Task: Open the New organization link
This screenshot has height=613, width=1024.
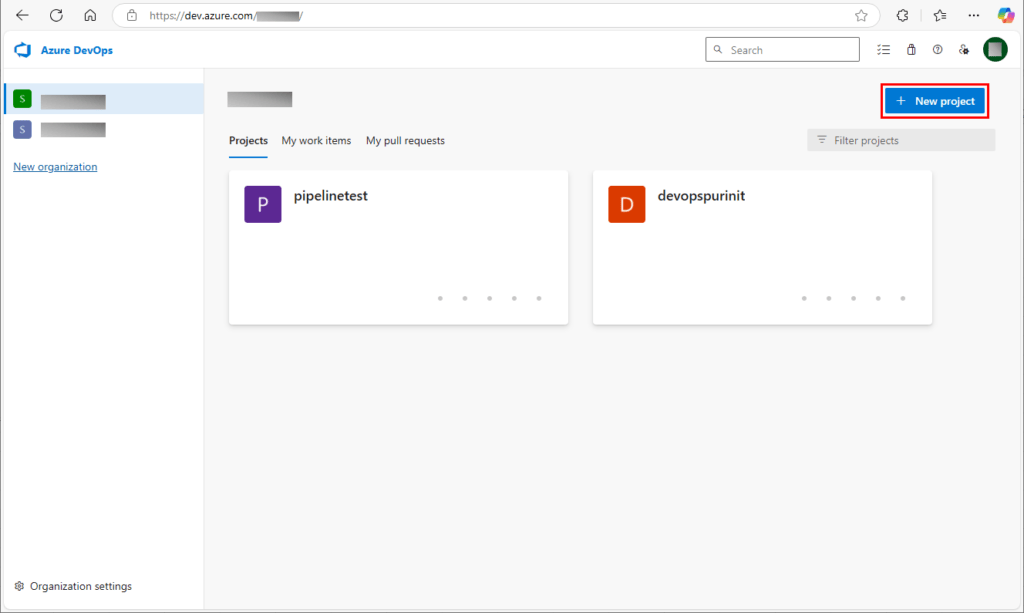Action: pyautogui.click(x=55, y=166)
